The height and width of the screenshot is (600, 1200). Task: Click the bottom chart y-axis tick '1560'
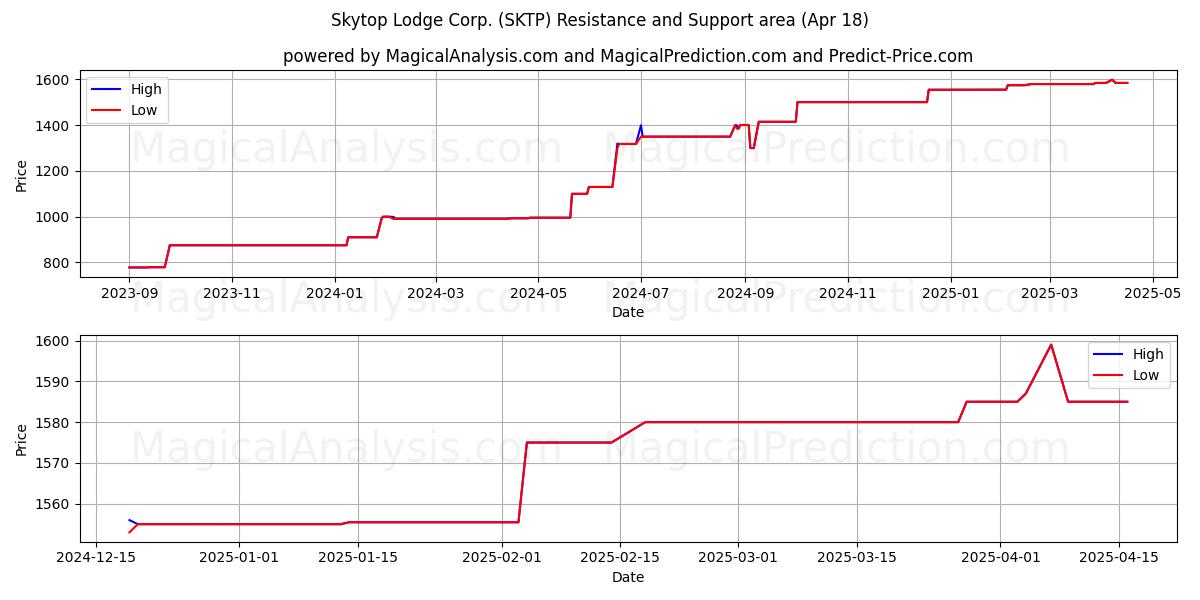pyautogui.click(x=52, y=505)
